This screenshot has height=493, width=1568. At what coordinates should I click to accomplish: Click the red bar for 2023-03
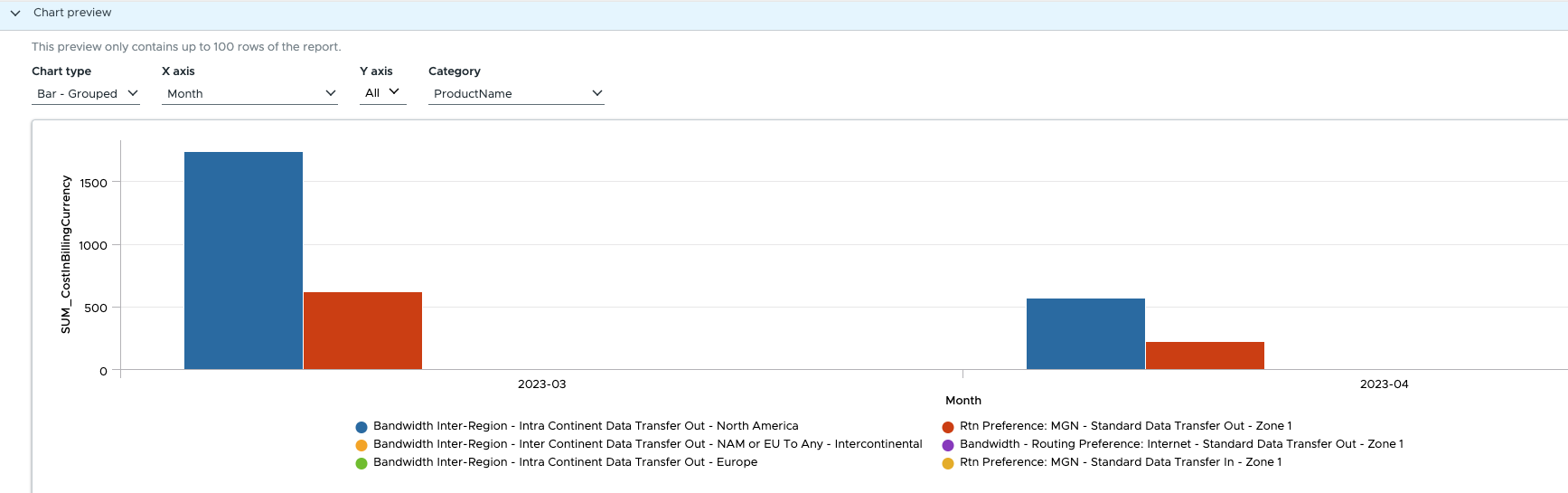click(362, 330)
